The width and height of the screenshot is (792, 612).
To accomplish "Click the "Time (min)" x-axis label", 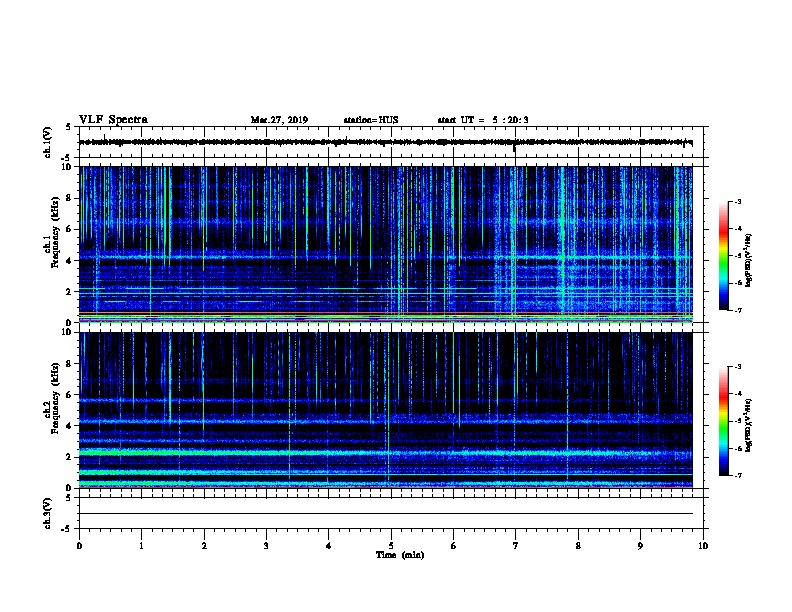I will [x=400, y=555].
